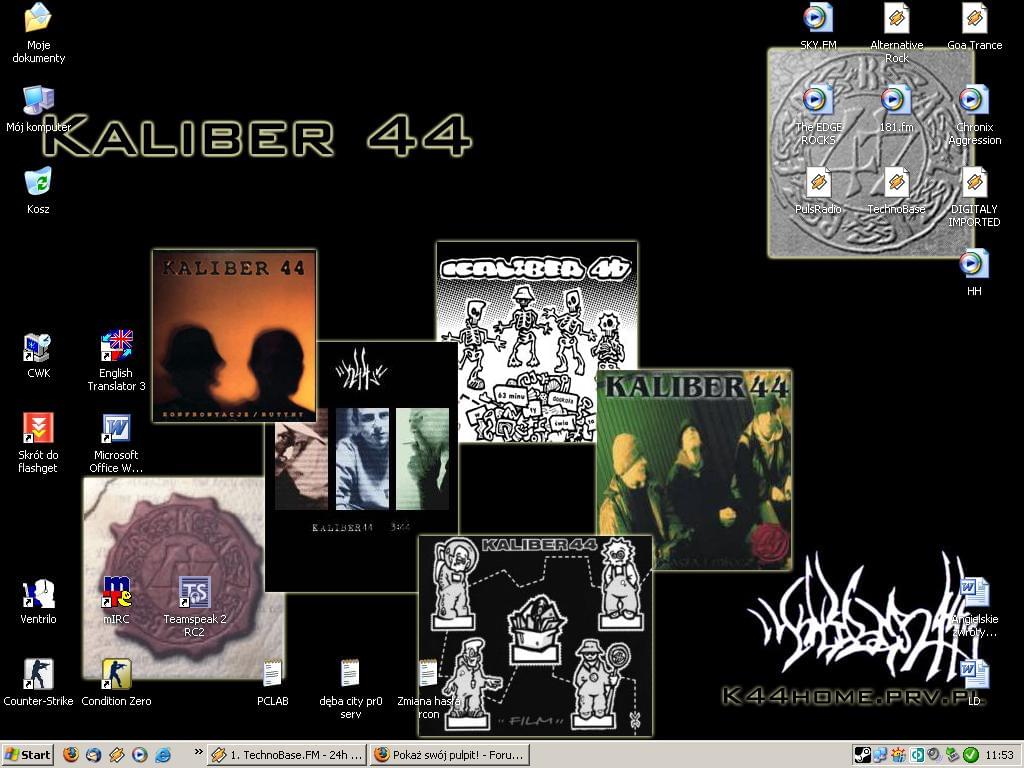
Task: Launch Internet Explorer from Quick Launch
Action: (163, 755)
